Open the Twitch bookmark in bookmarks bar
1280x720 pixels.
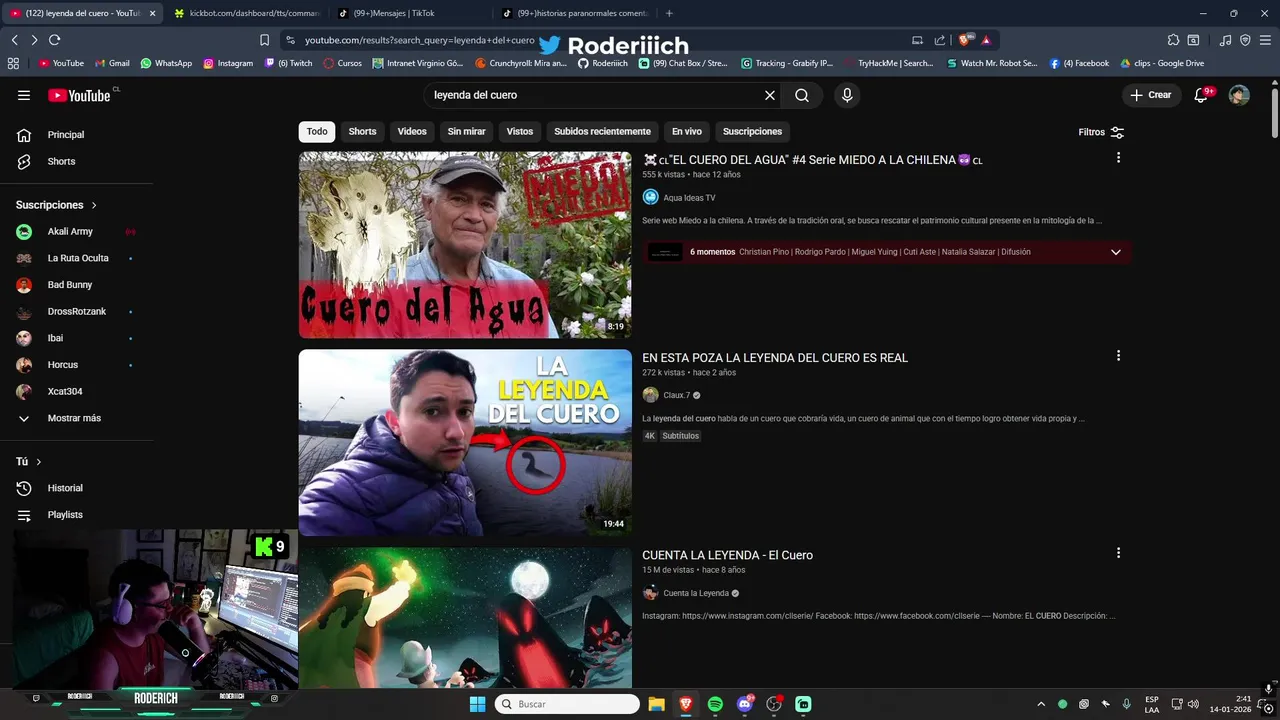pos(288,63)
